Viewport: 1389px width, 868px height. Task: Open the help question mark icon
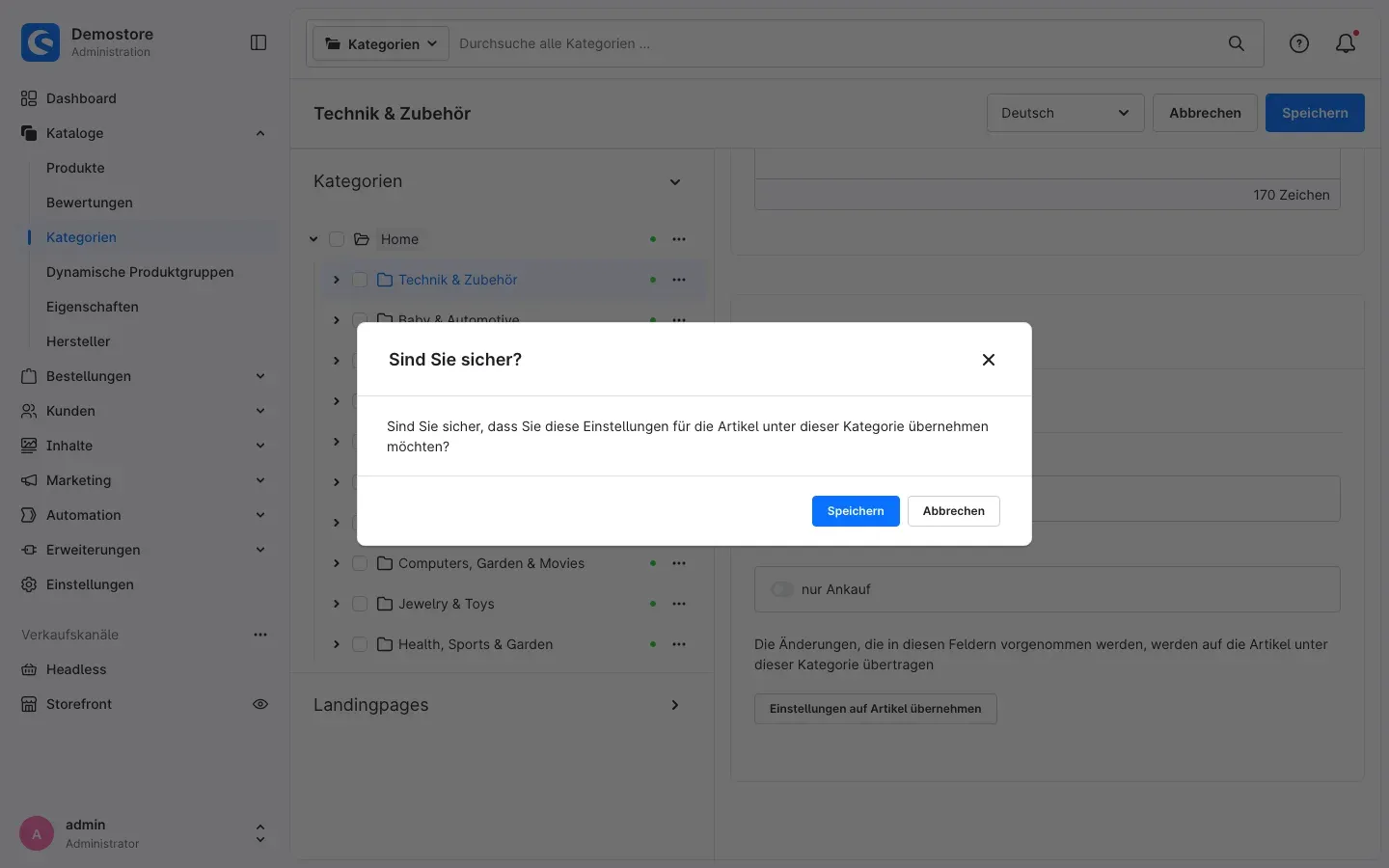click(1299, 43)
